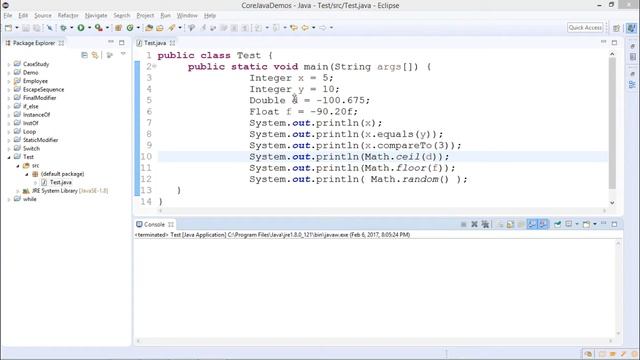Open the Edit menu

[23, 16]
